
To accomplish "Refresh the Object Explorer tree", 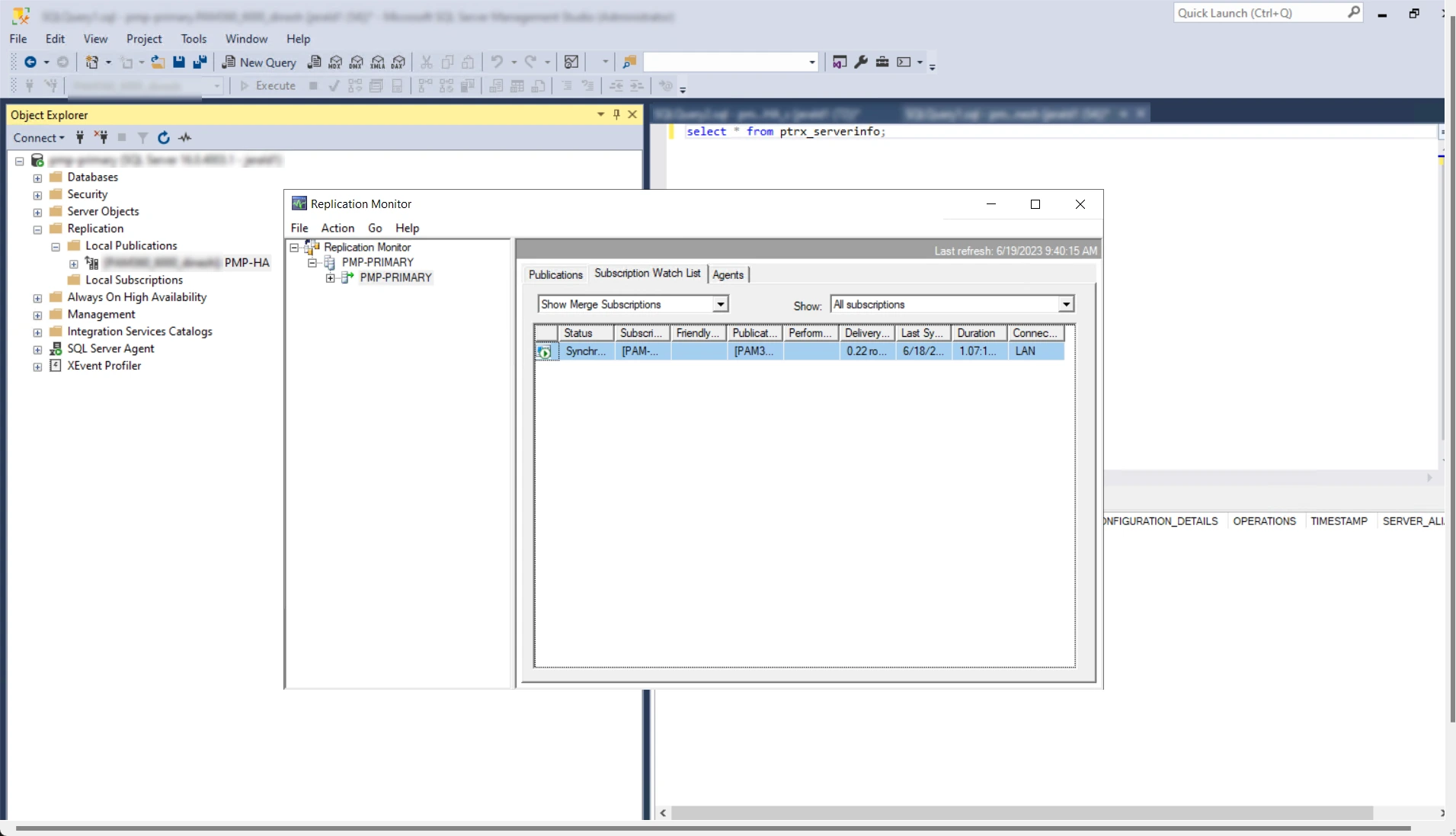I will point(164,138).
